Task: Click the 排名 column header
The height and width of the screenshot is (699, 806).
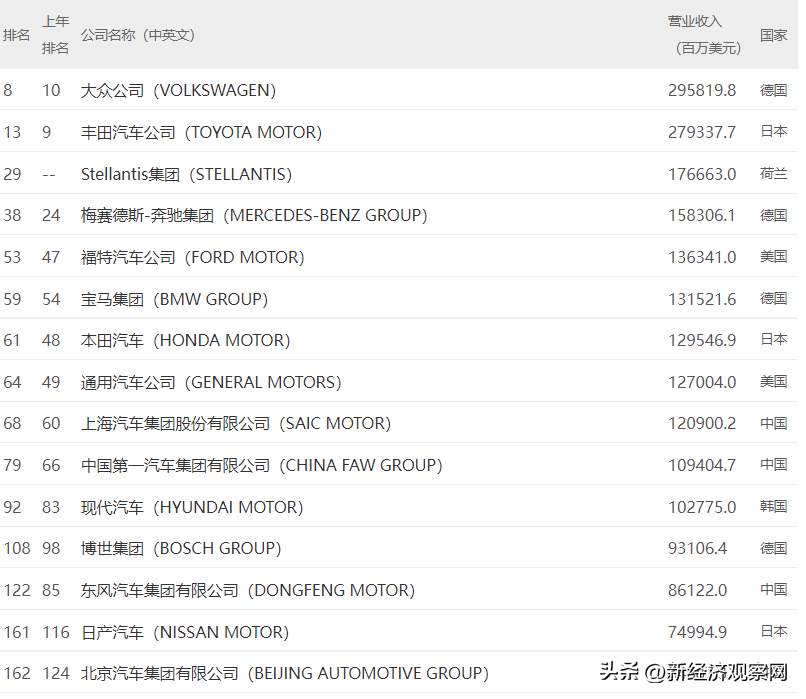Action: point(16,35)
